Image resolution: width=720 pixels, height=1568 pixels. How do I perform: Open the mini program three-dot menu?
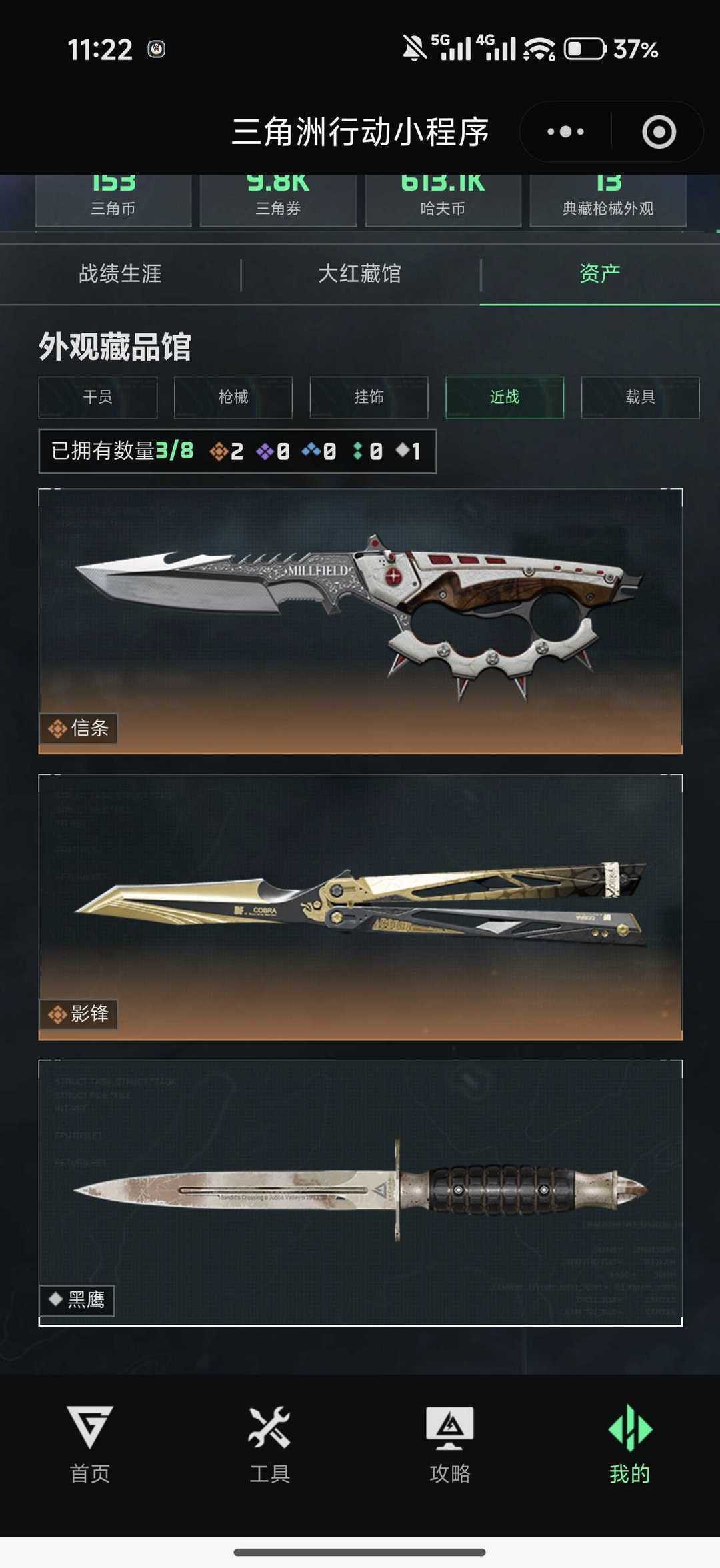tap(565, 132)
